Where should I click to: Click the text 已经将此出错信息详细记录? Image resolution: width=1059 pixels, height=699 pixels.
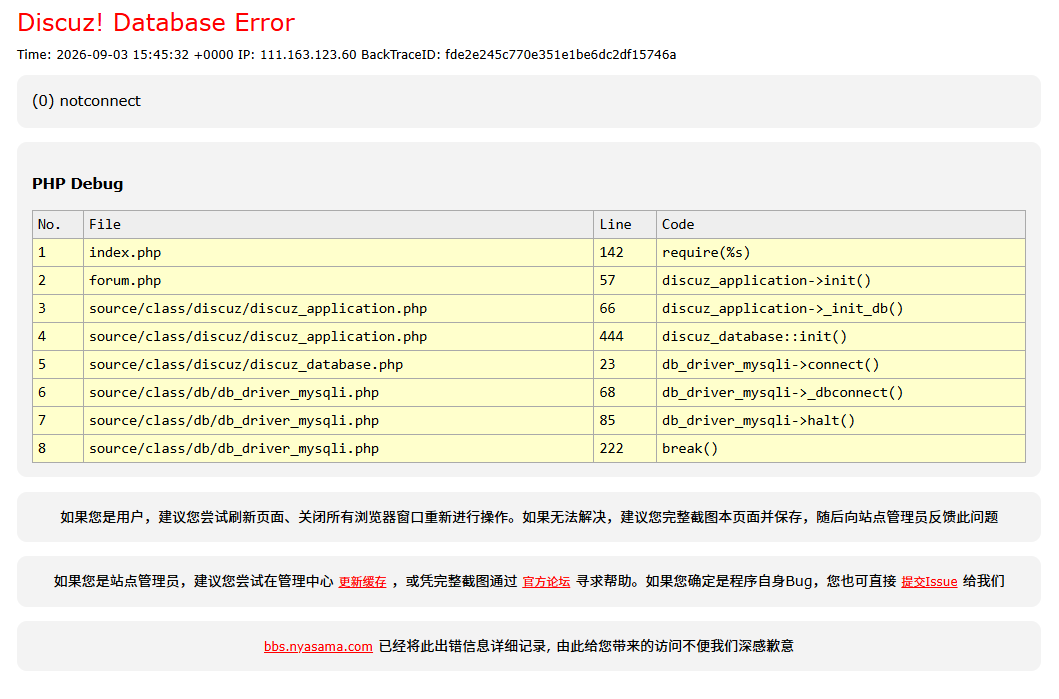click(x=465, y=646)
